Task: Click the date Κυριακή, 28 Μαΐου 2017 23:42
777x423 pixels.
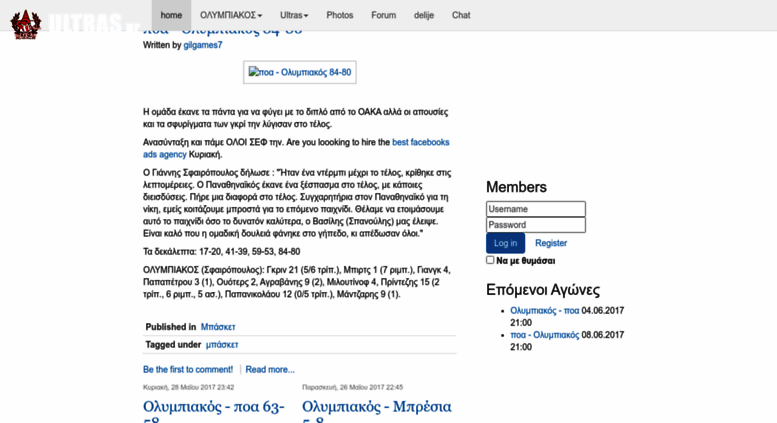Action: 188,387
